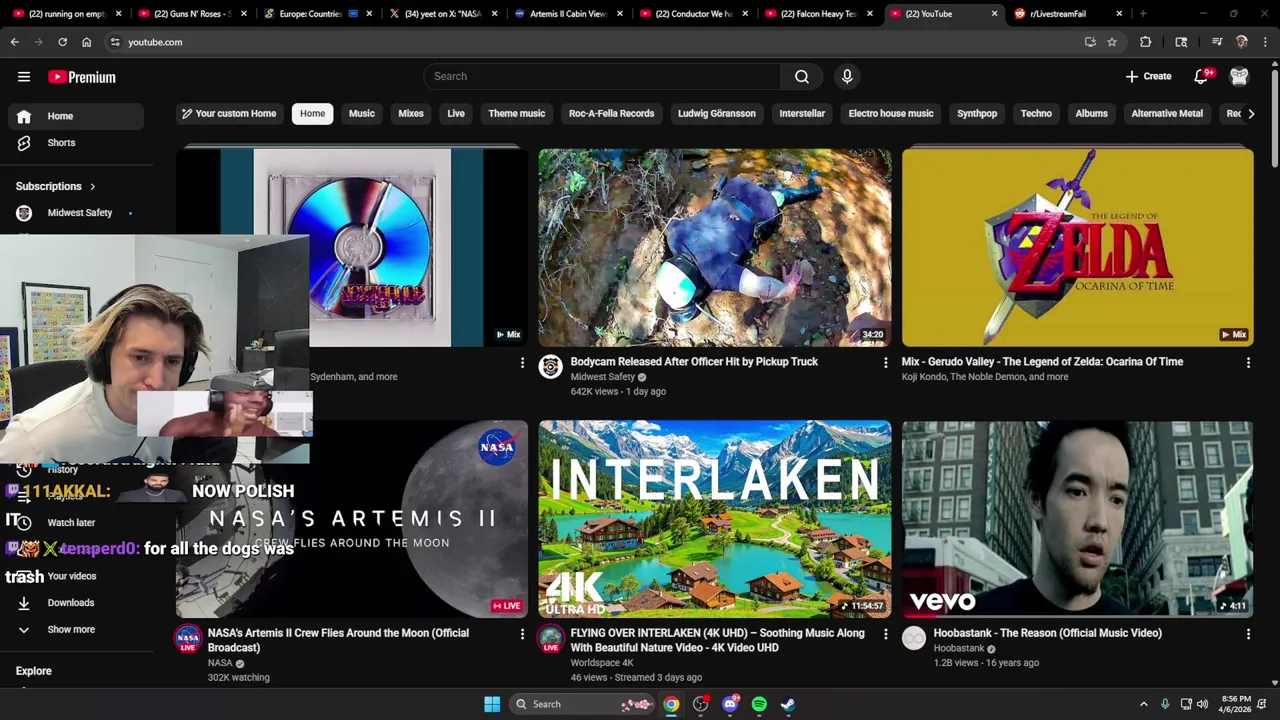Select the Electro house music chip
Image resolution: width=1280 pixels, height=720 pixels.
point(891,114)
